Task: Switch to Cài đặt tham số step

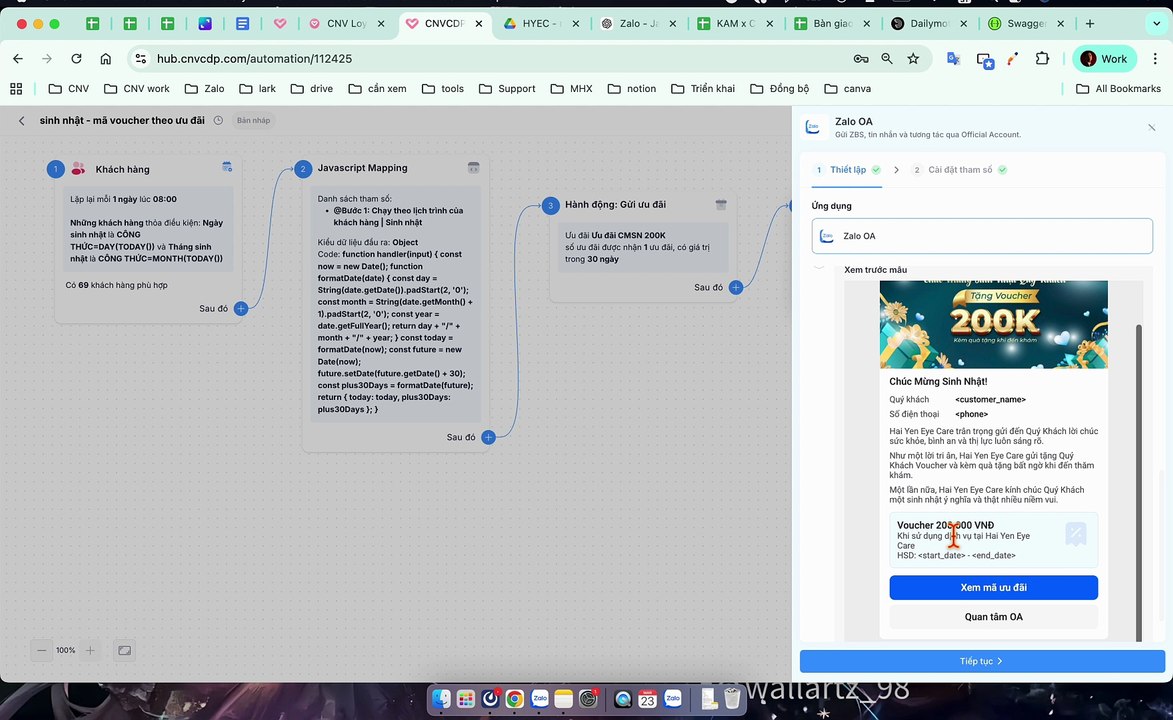Action: point(960,170)
